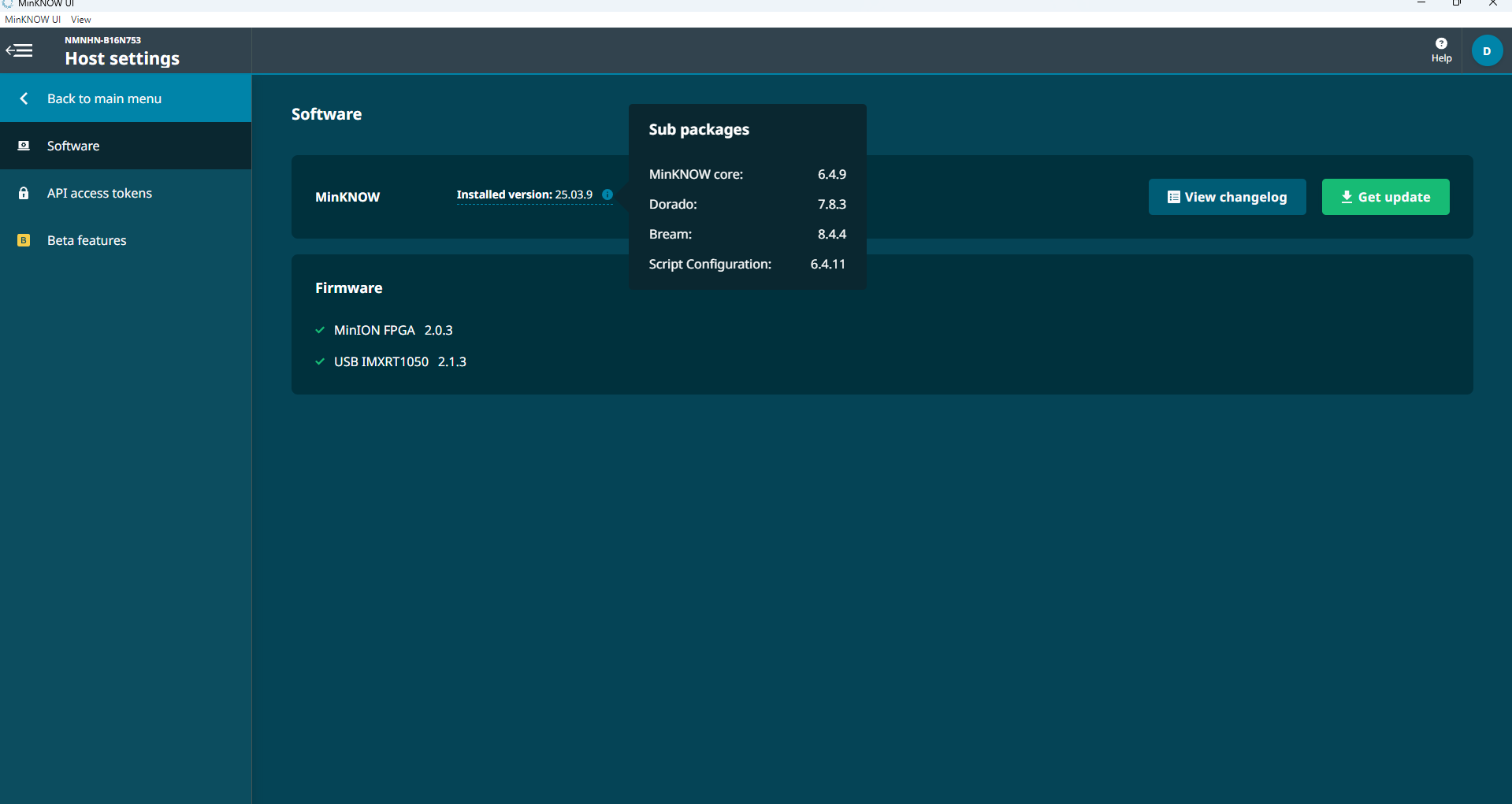
Task: Open the View menu
Action: coord(80,20)
